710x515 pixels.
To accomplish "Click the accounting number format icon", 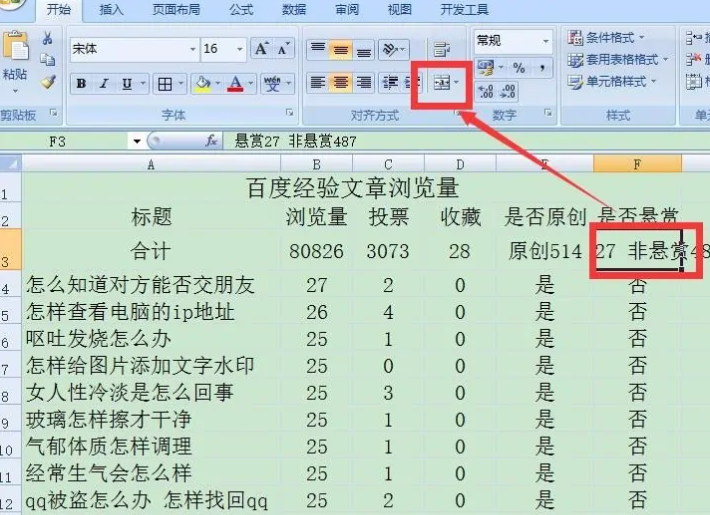I will coord(486,68).
